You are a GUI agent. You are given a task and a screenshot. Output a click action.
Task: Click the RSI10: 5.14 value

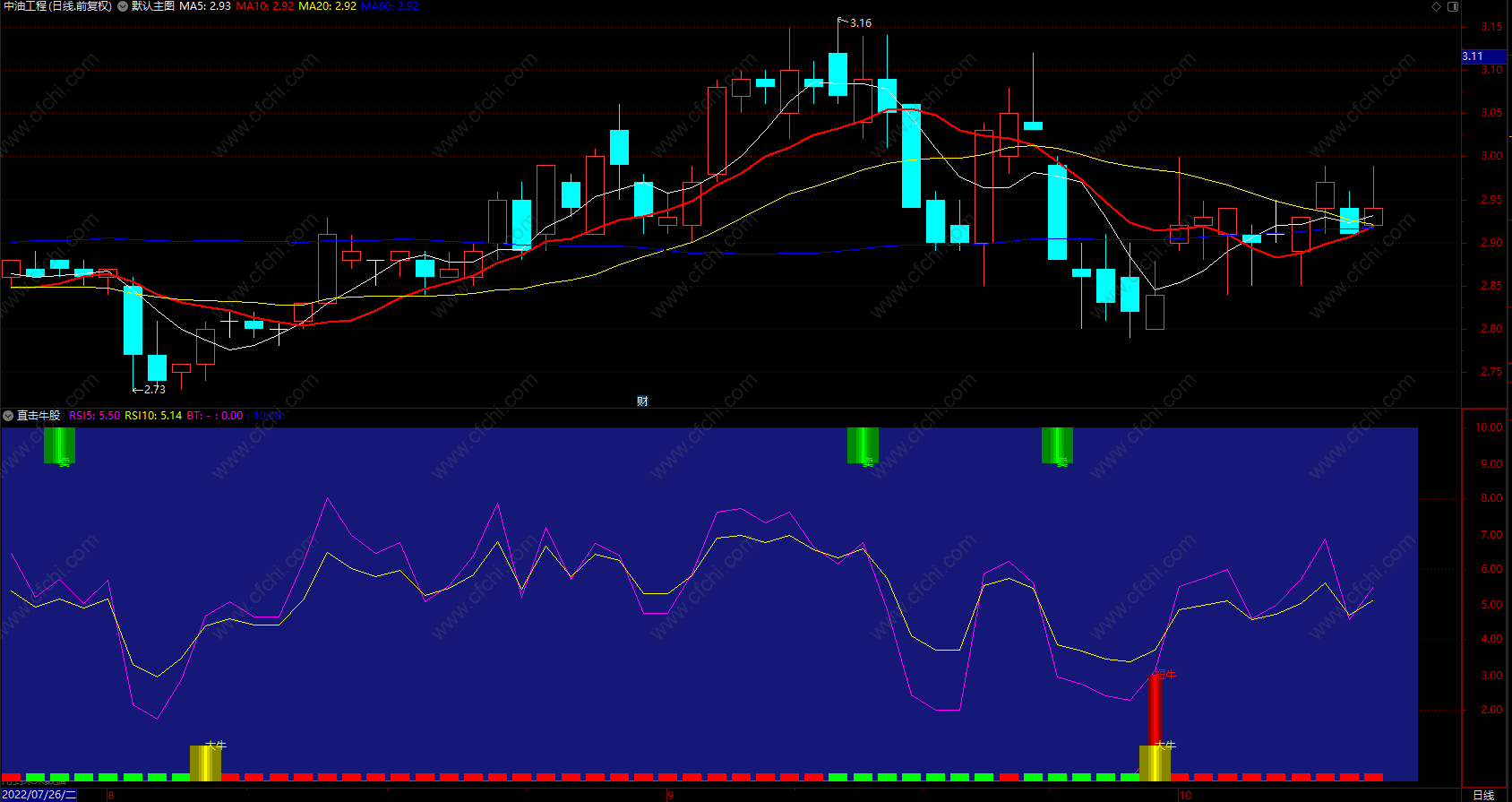[153, 416]
